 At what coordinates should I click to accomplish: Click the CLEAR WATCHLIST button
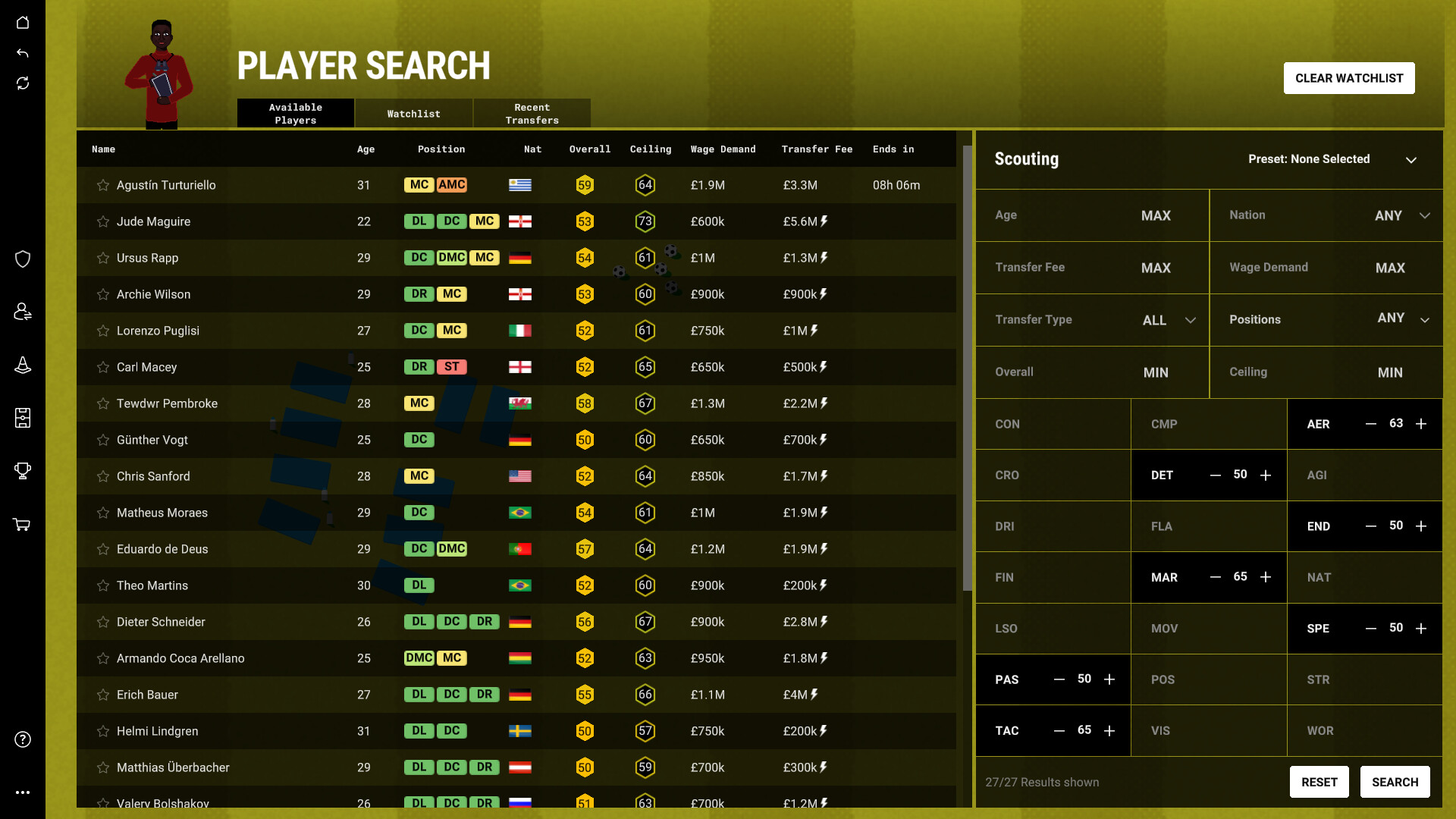[1349, 77]
